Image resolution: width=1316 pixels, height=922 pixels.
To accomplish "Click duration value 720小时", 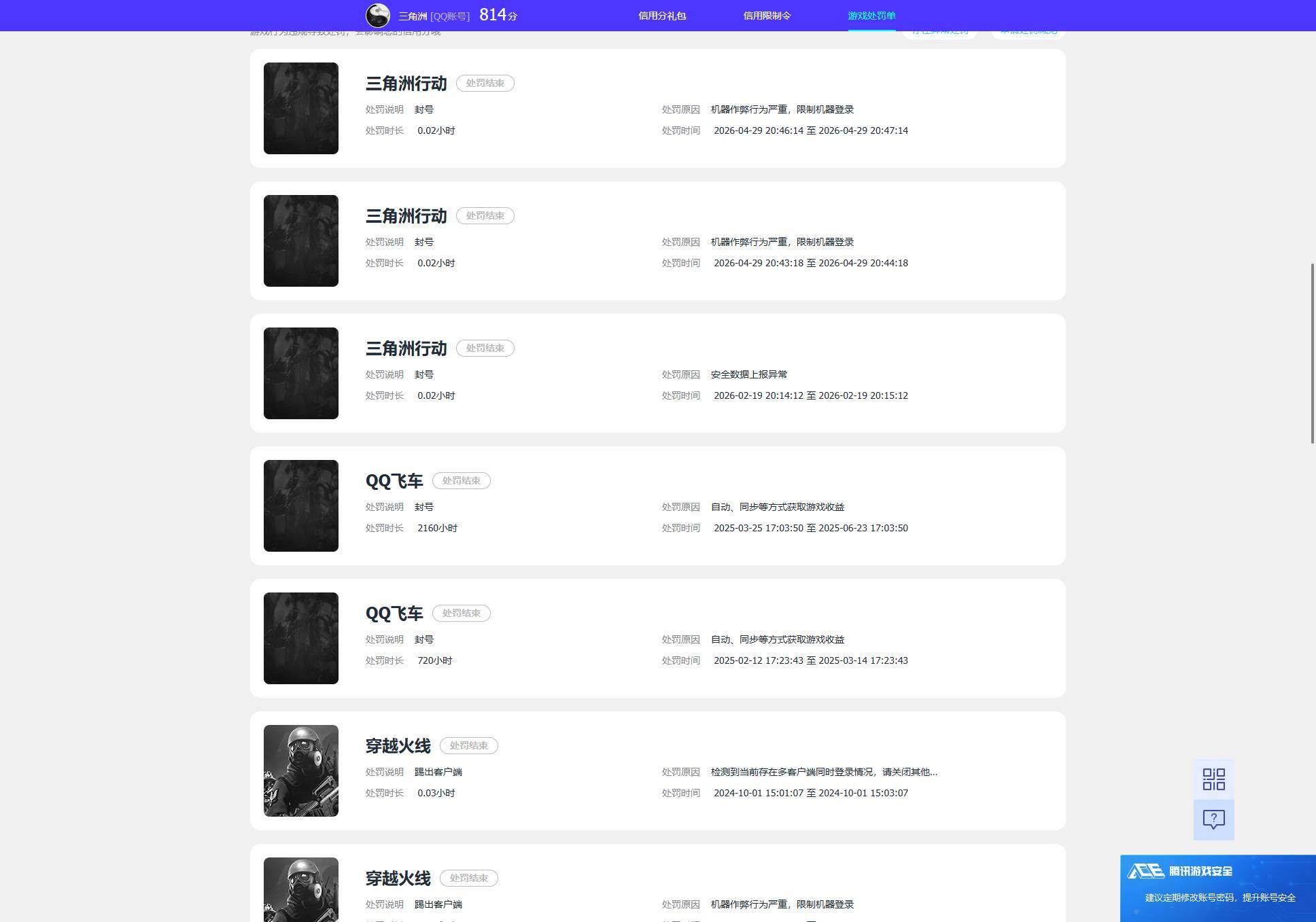I will [435, 660].
